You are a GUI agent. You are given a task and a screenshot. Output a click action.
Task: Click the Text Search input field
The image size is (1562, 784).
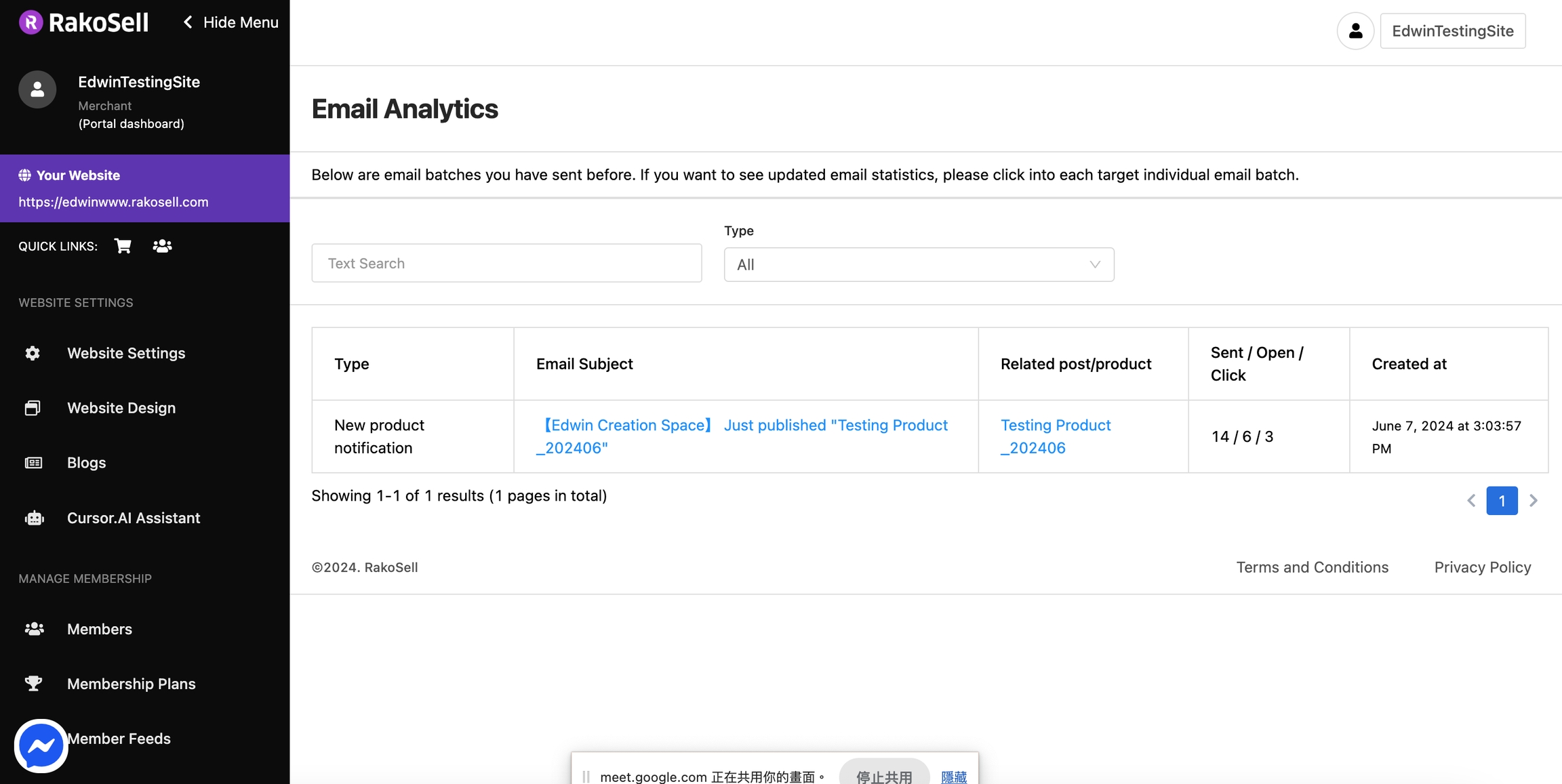(x=506, y=264)
